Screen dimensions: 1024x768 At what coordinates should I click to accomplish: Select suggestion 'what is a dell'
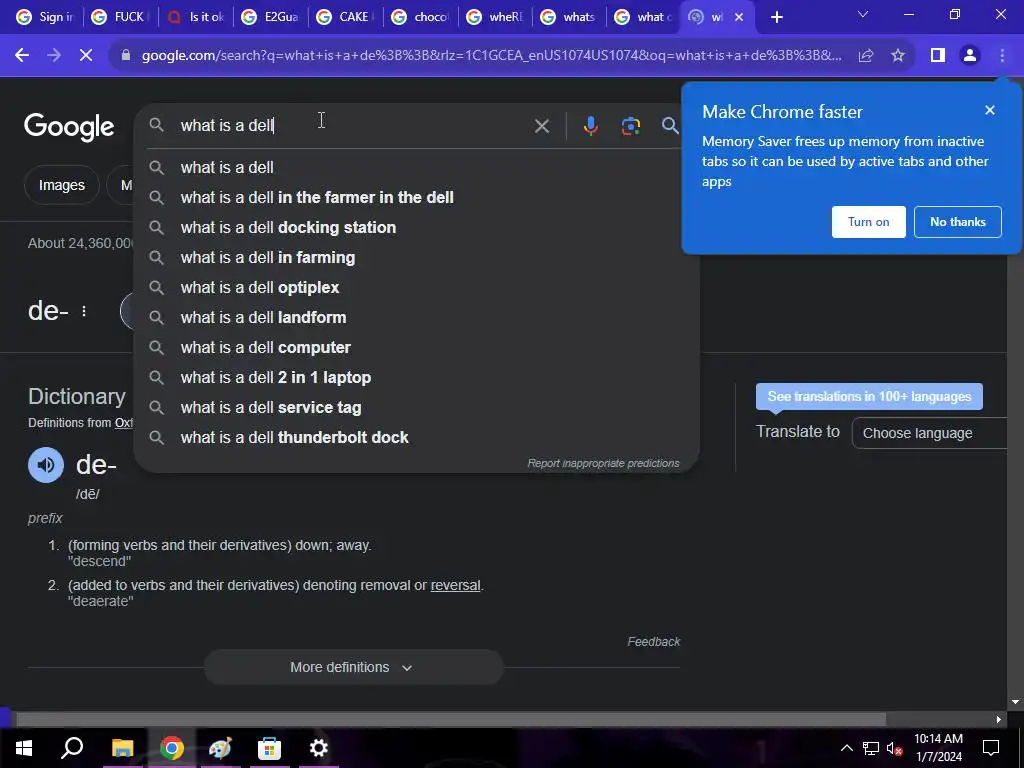click(416, 168)
